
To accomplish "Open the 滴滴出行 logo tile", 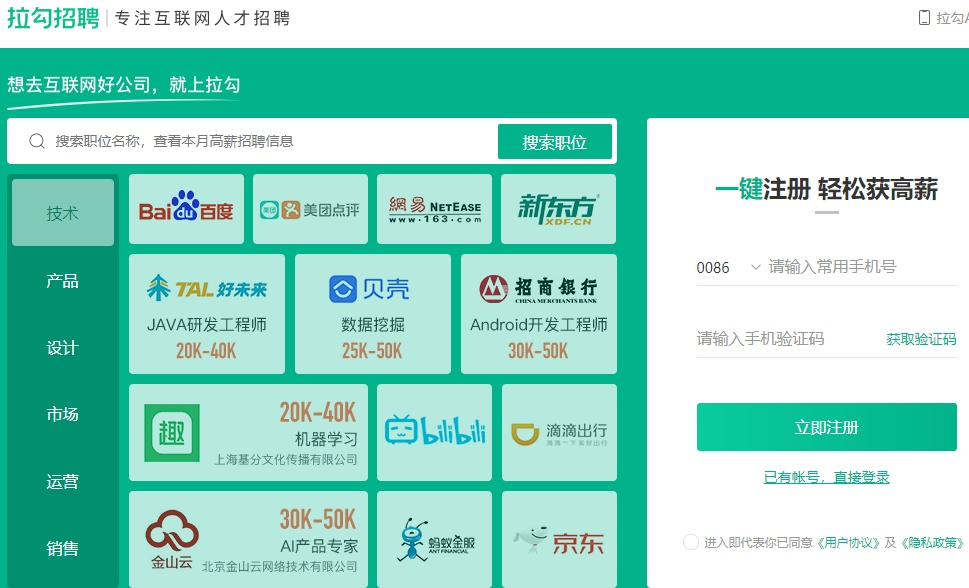I will pyautogui.click(x=559, y=432).
